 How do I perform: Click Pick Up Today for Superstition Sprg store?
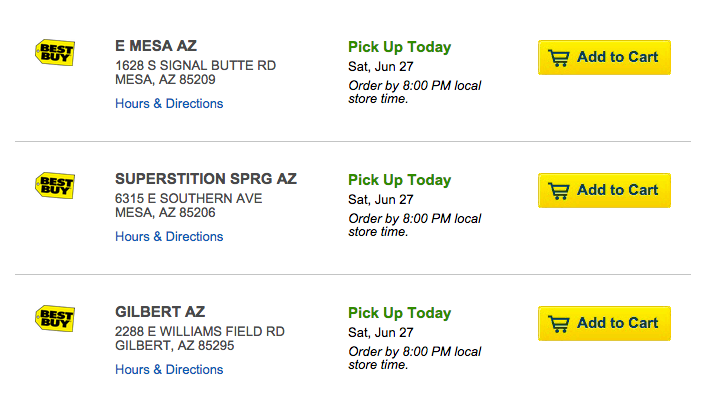[399, 180]
